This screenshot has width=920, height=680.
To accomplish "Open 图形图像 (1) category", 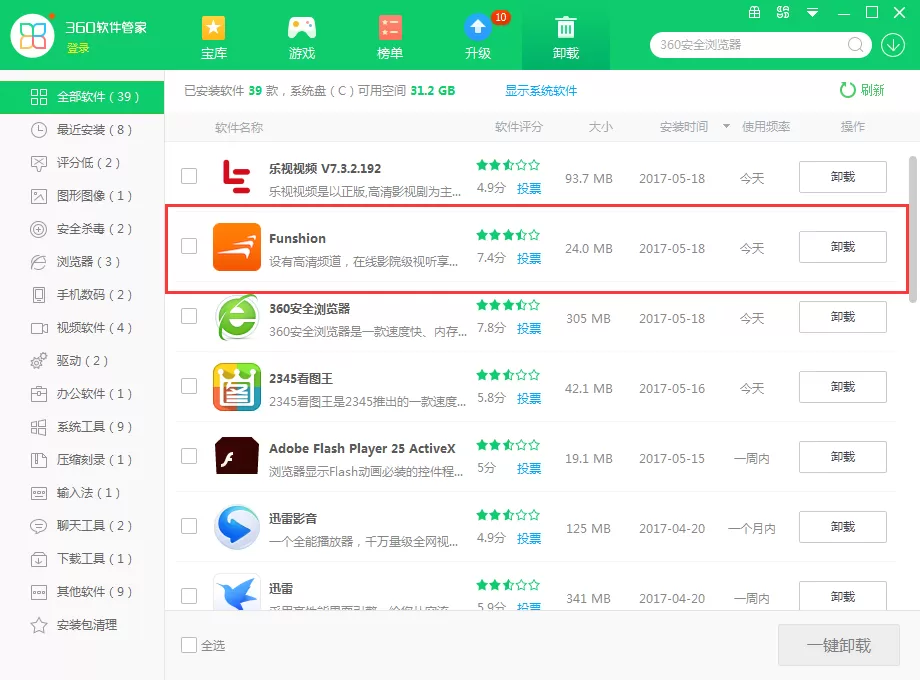I will tap(82, 195).
